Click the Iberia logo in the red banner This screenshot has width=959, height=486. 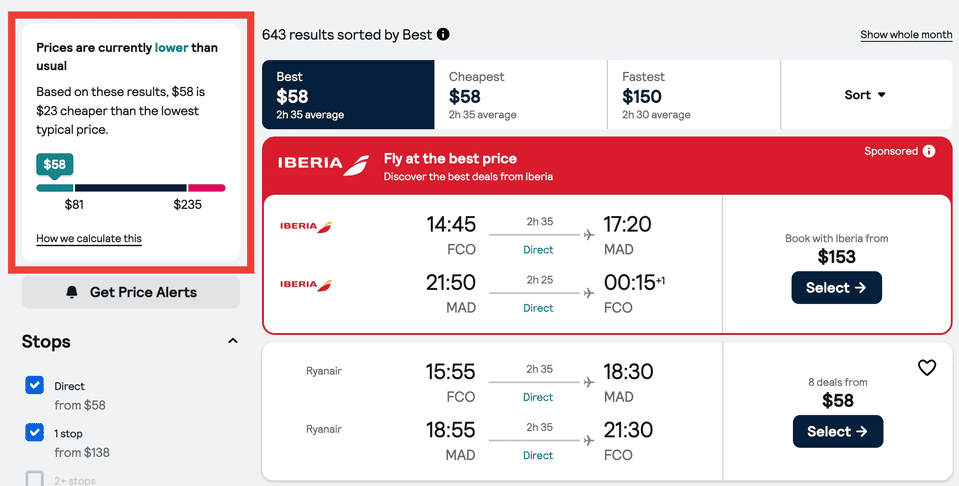click(x=323, y=165)
